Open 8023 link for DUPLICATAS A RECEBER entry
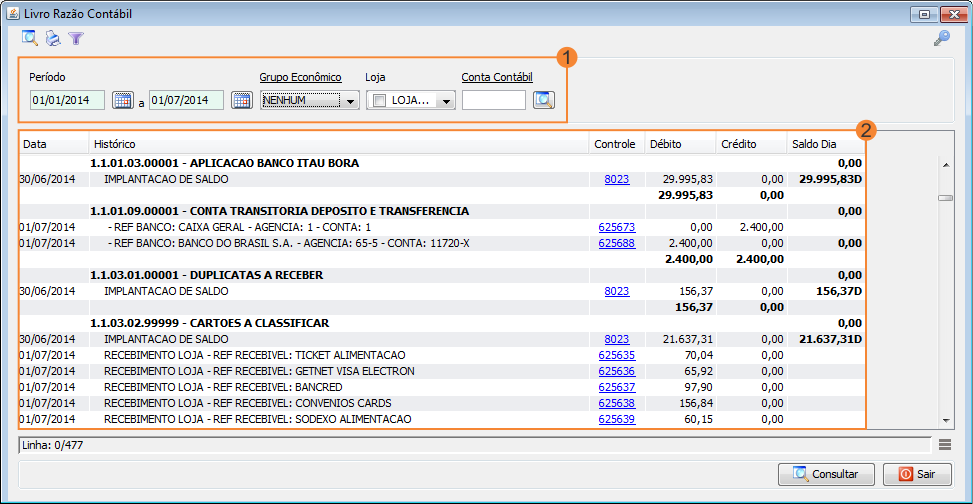Image resolution: width=973 pixels, height=504 pixels. pos(617,290)
